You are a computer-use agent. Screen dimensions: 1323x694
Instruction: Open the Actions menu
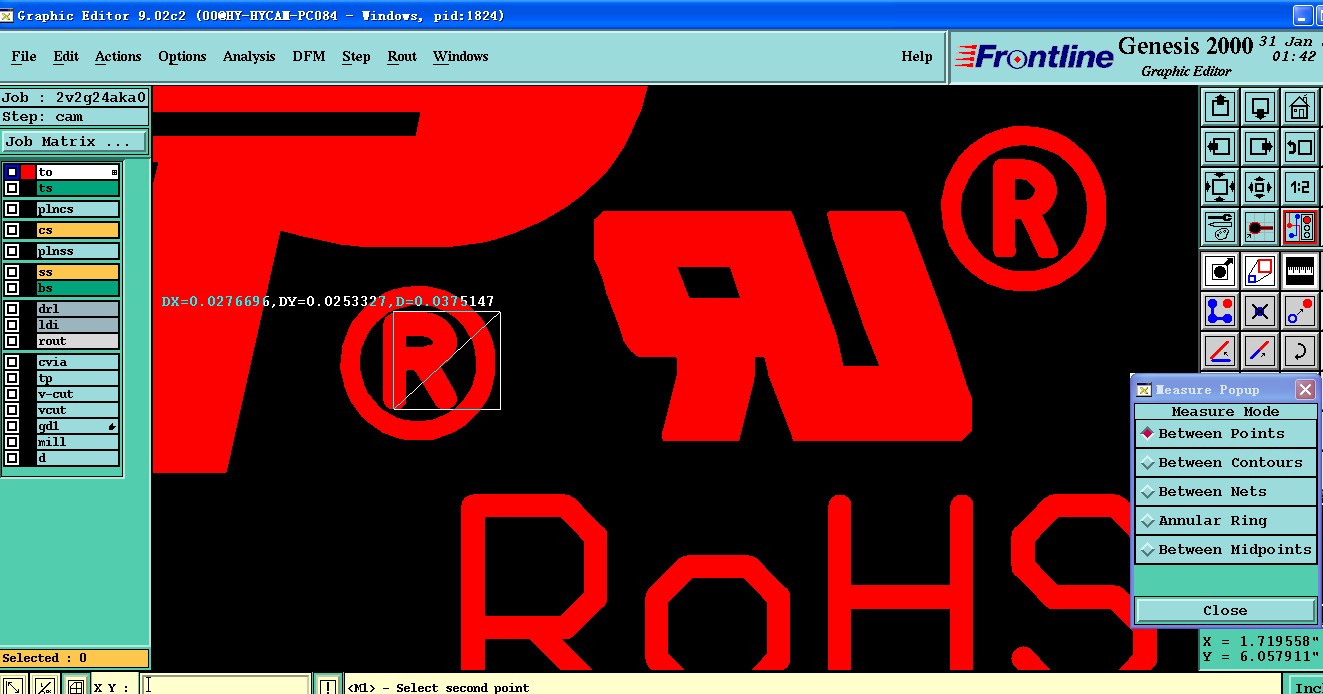118,56
